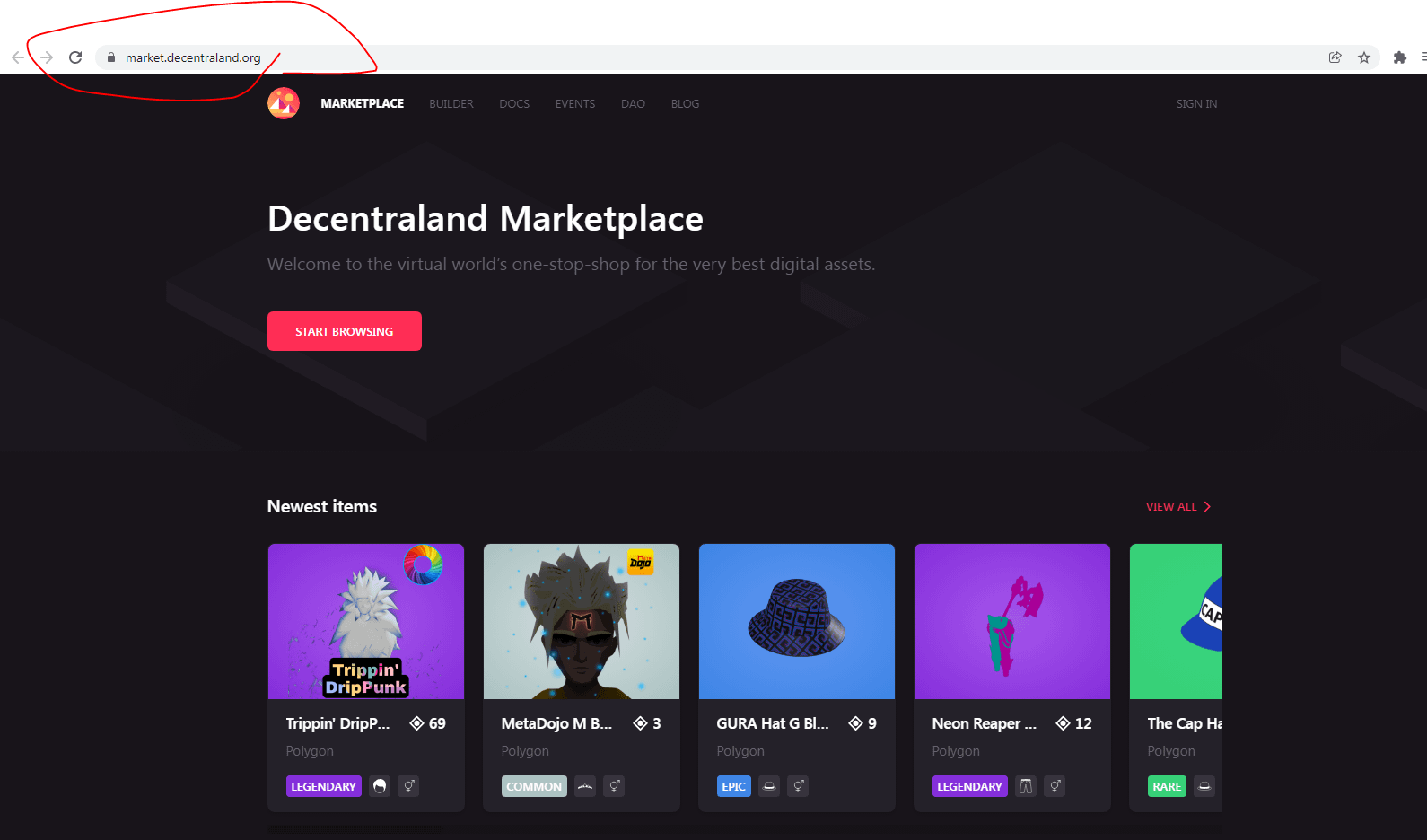
Task: Click the site lock icon
Action: point(111,57)
